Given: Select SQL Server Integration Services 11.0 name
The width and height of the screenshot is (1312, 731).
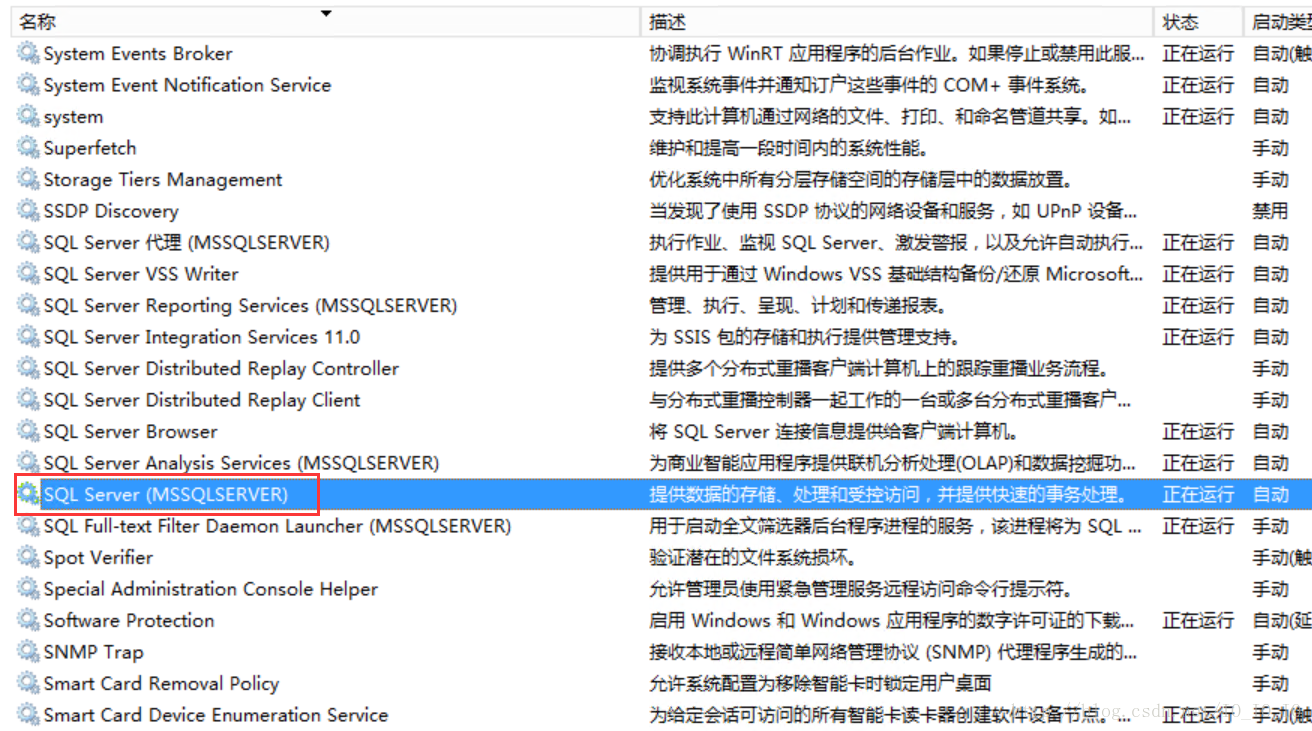Looking at the screenshot, I should (x=202, y=337).
